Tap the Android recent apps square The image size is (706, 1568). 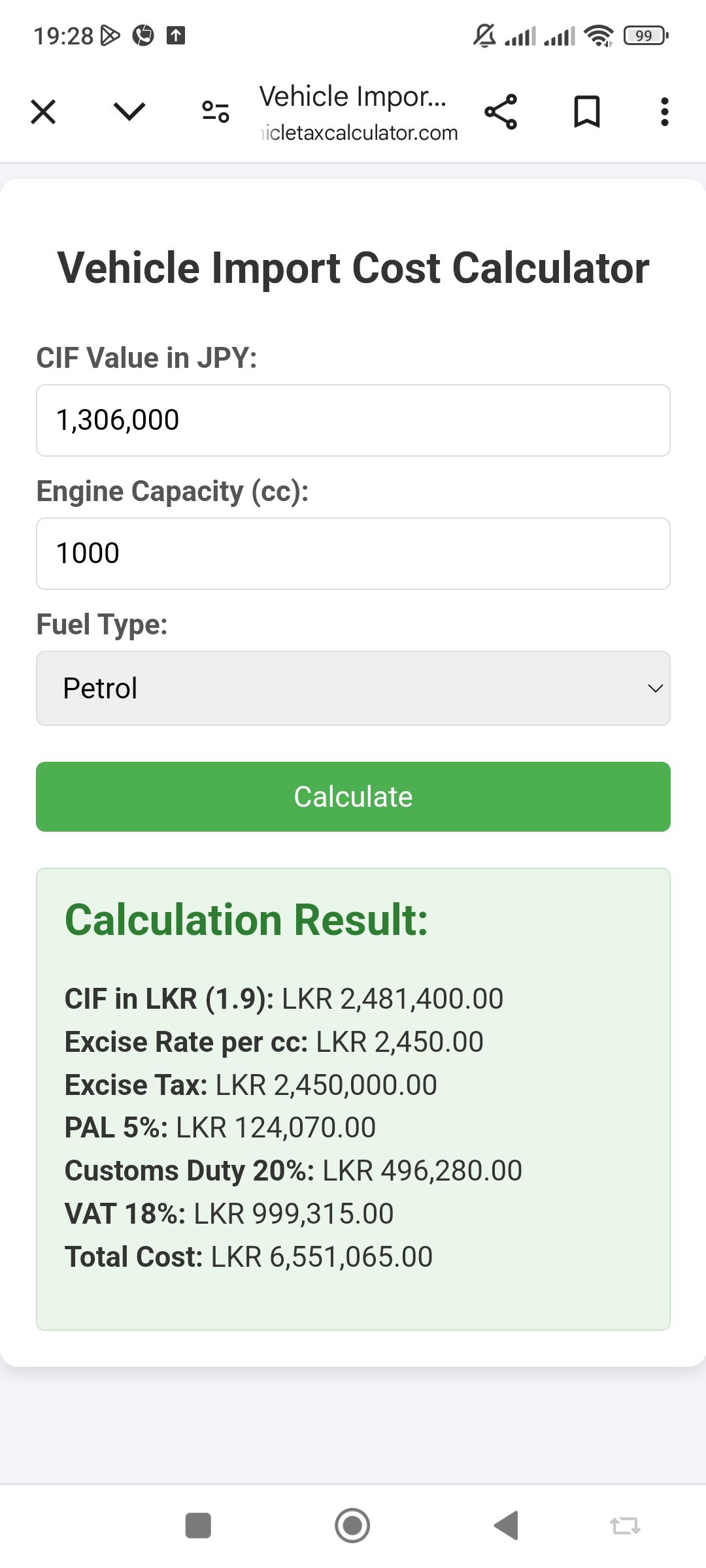tap(198, 1526)
